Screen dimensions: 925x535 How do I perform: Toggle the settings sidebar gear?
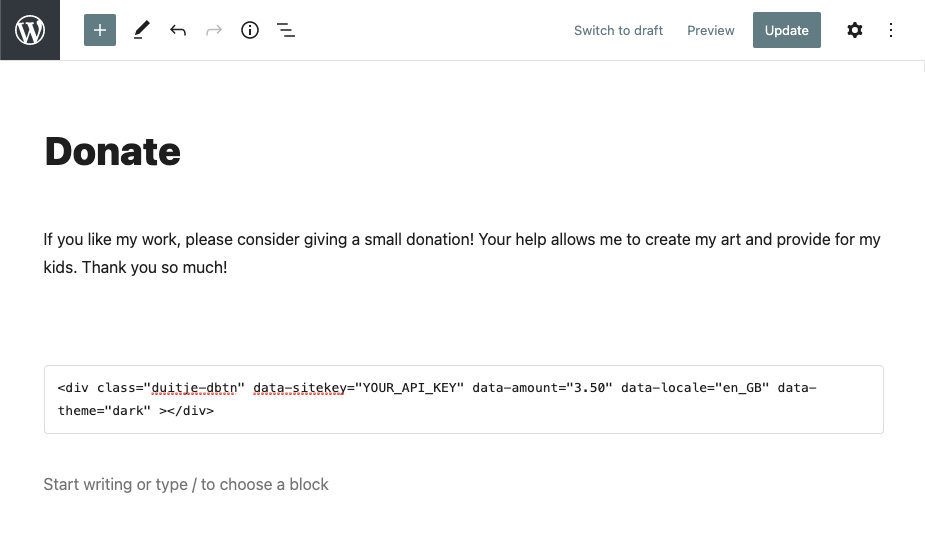point(854,30)
